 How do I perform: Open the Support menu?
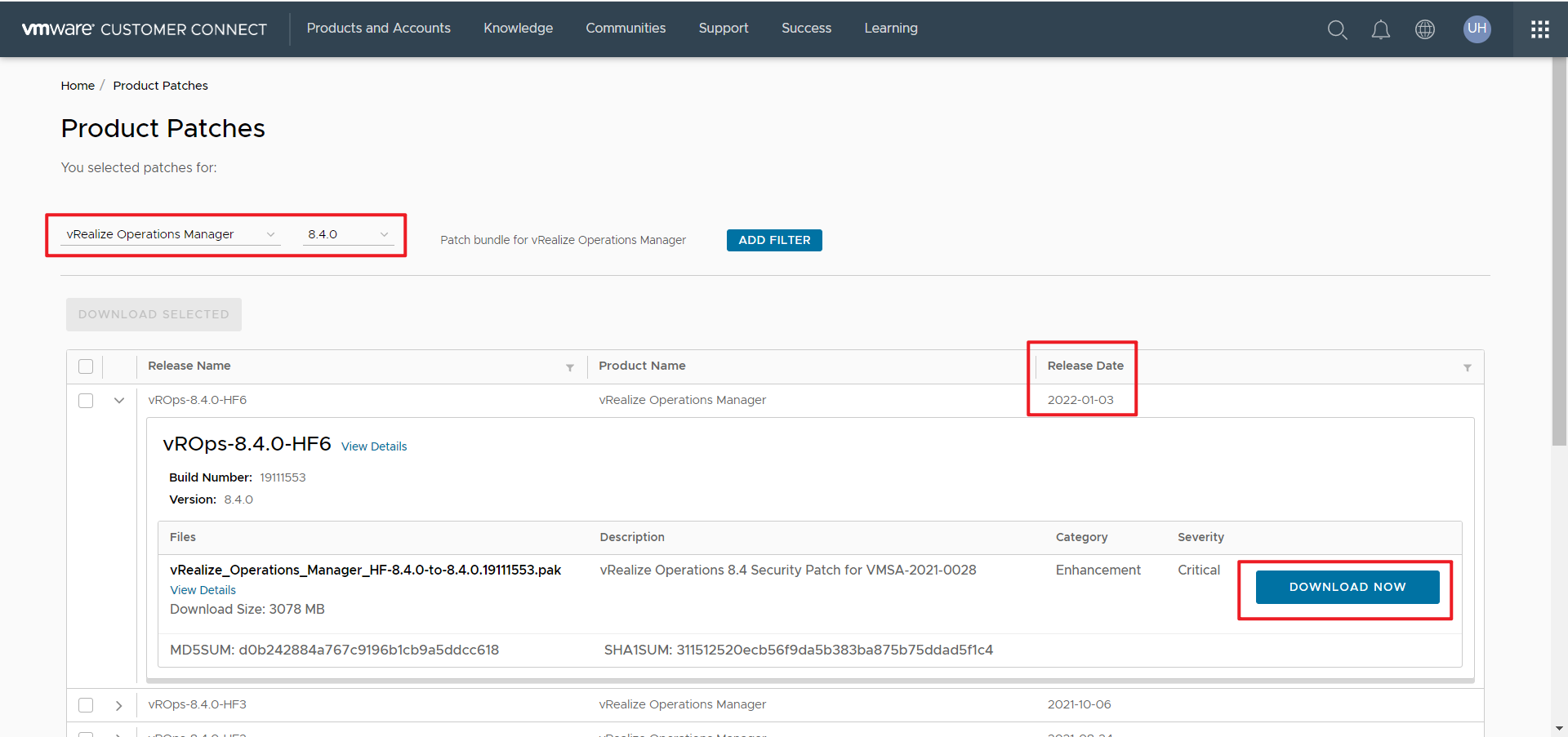coord(724,28)
